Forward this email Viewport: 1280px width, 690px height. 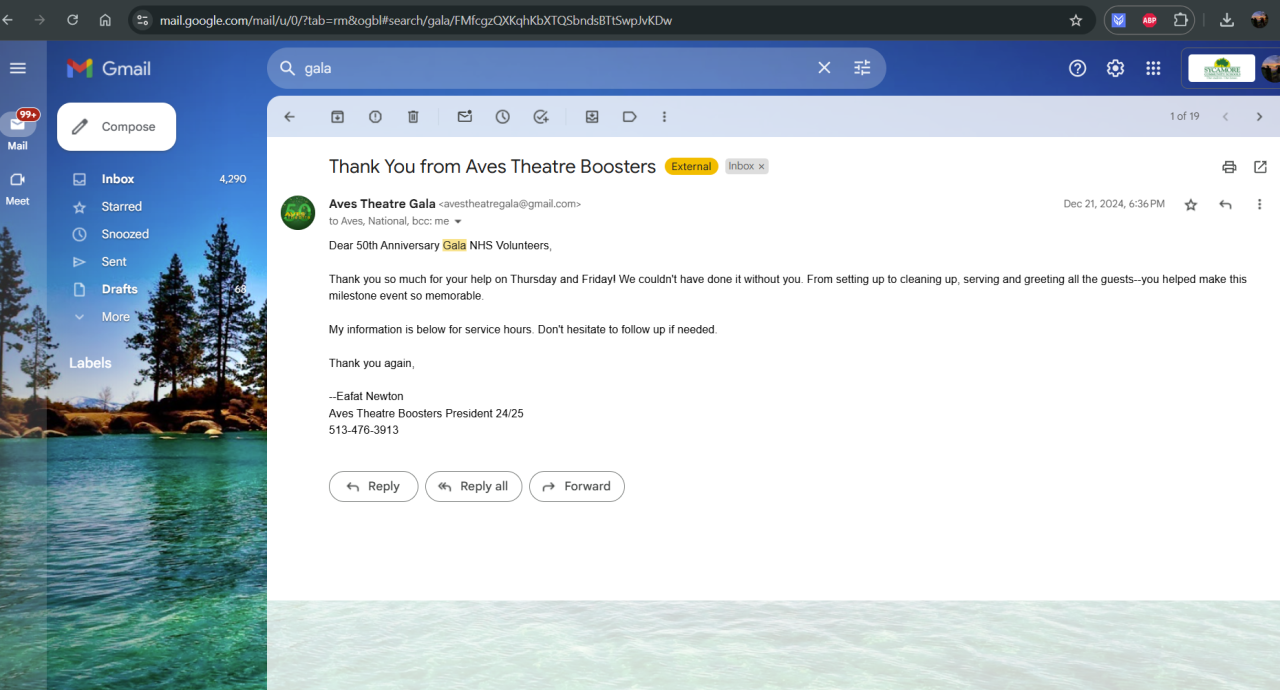pyautogui.click(x=576, y=487)
